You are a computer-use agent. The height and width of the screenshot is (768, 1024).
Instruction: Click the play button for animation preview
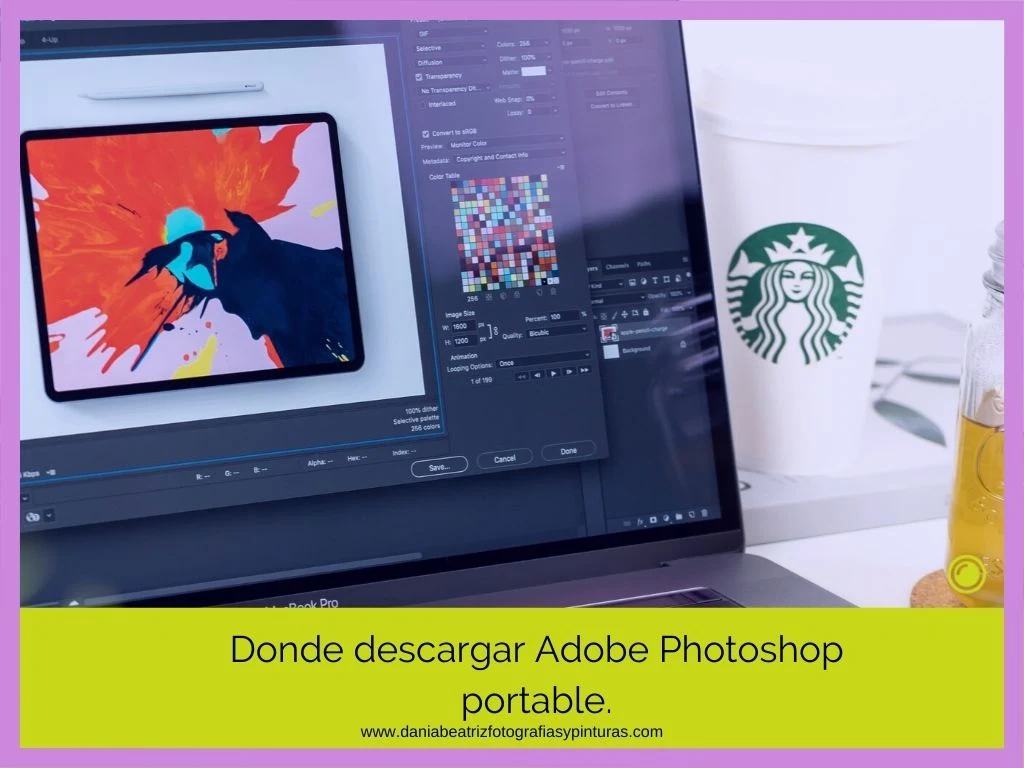pyautogui.click(x=552, y=375)
